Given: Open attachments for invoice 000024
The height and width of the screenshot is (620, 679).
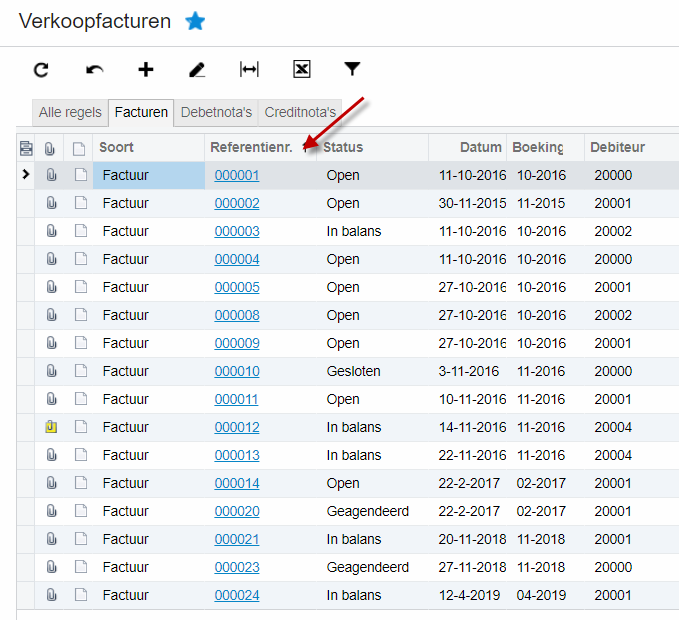Looking at the screenshot, I should 51,594.
